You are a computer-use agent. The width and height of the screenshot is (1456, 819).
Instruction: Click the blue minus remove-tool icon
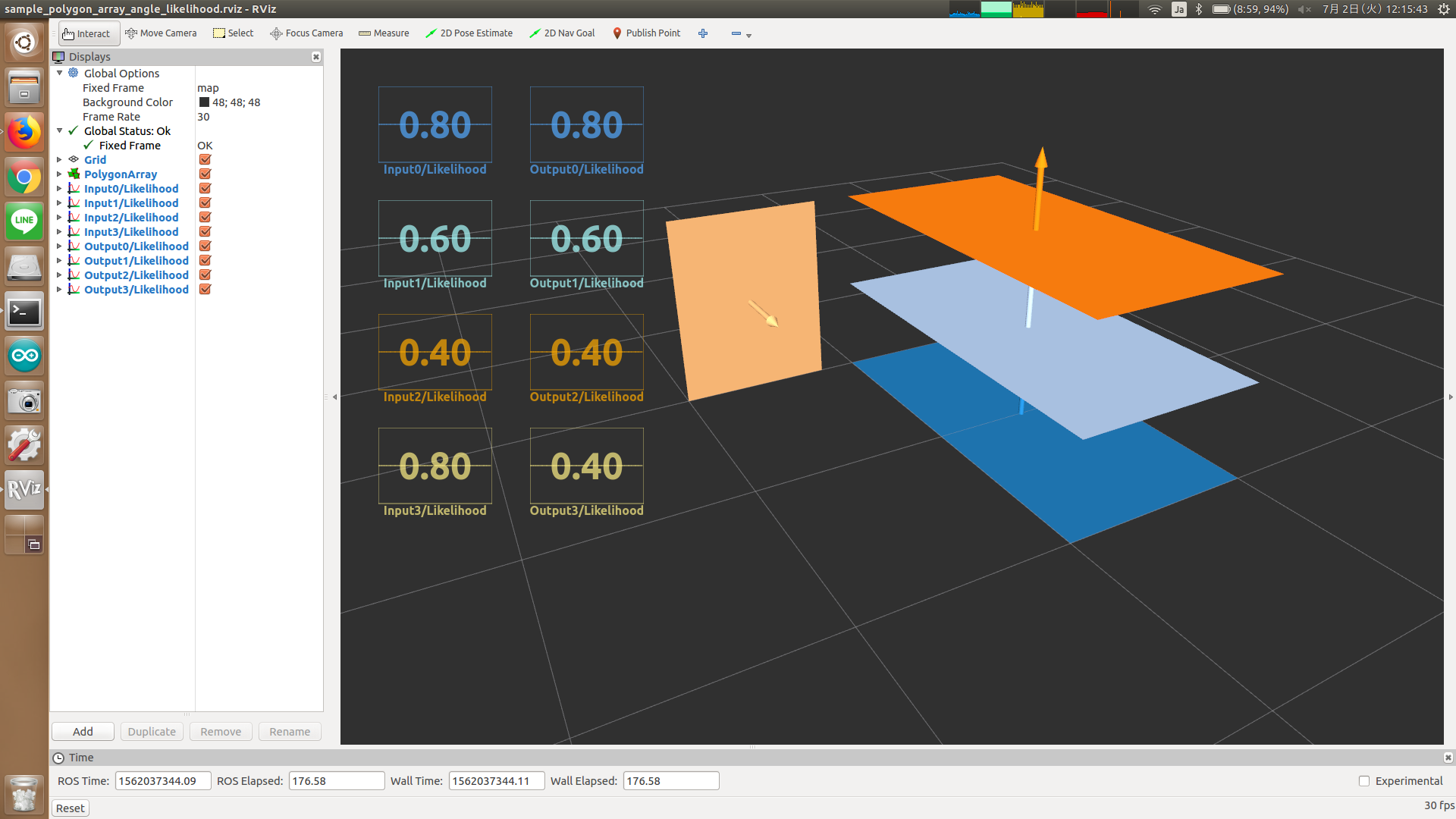click(736, 33)
